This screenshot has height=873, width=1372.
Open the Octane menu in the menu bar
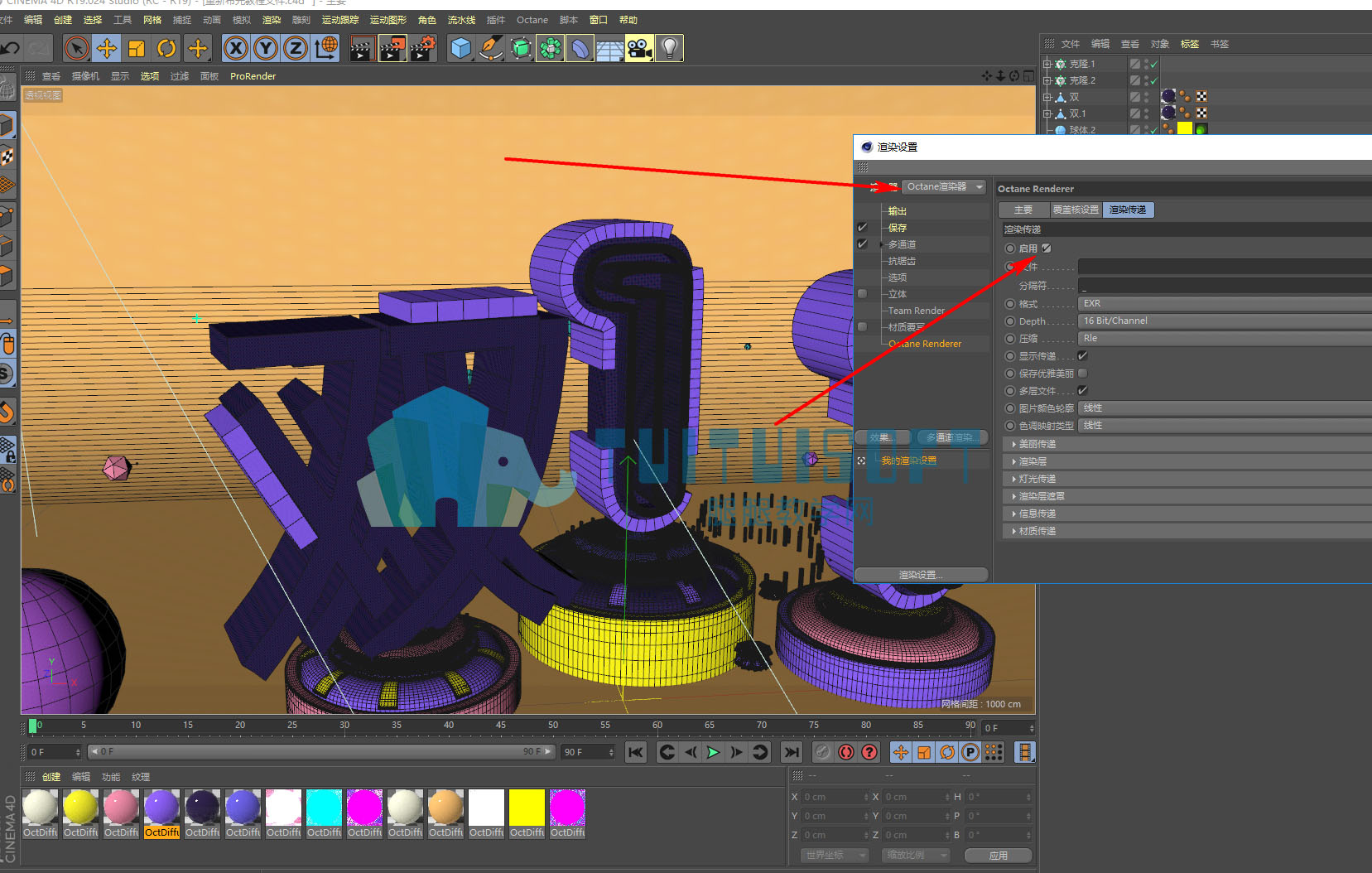point(532,20)
